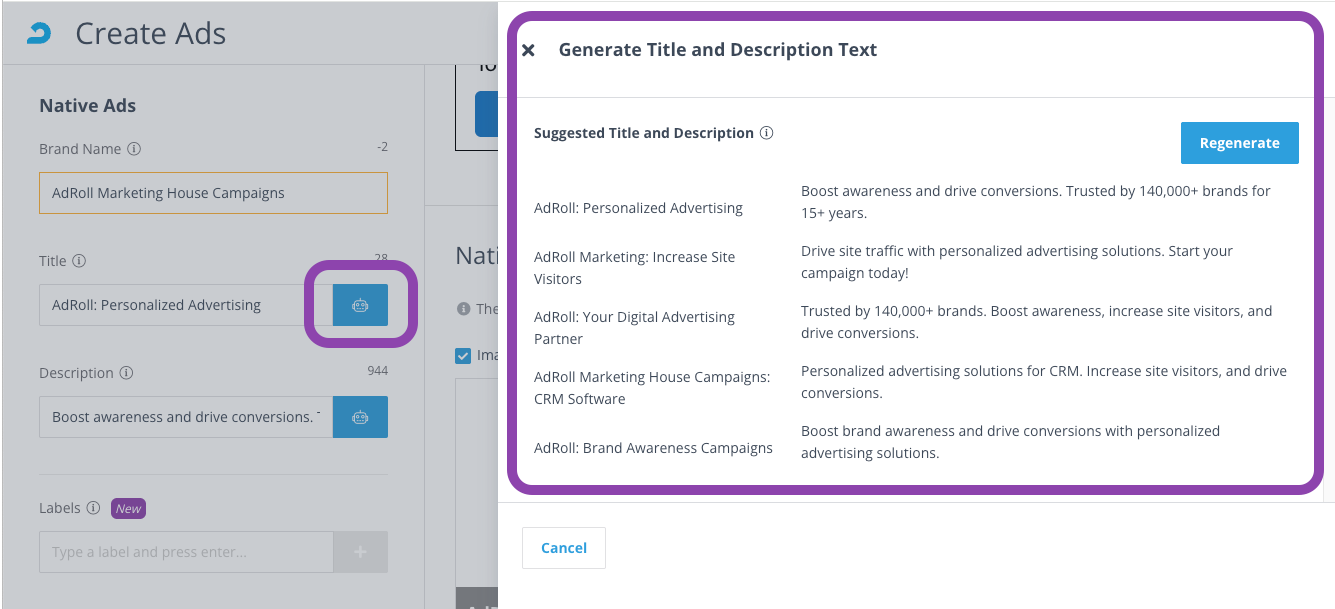Choose 'AdRoll Marketing: Increase Site Visitors' suggestion

(x=634, y=268)
